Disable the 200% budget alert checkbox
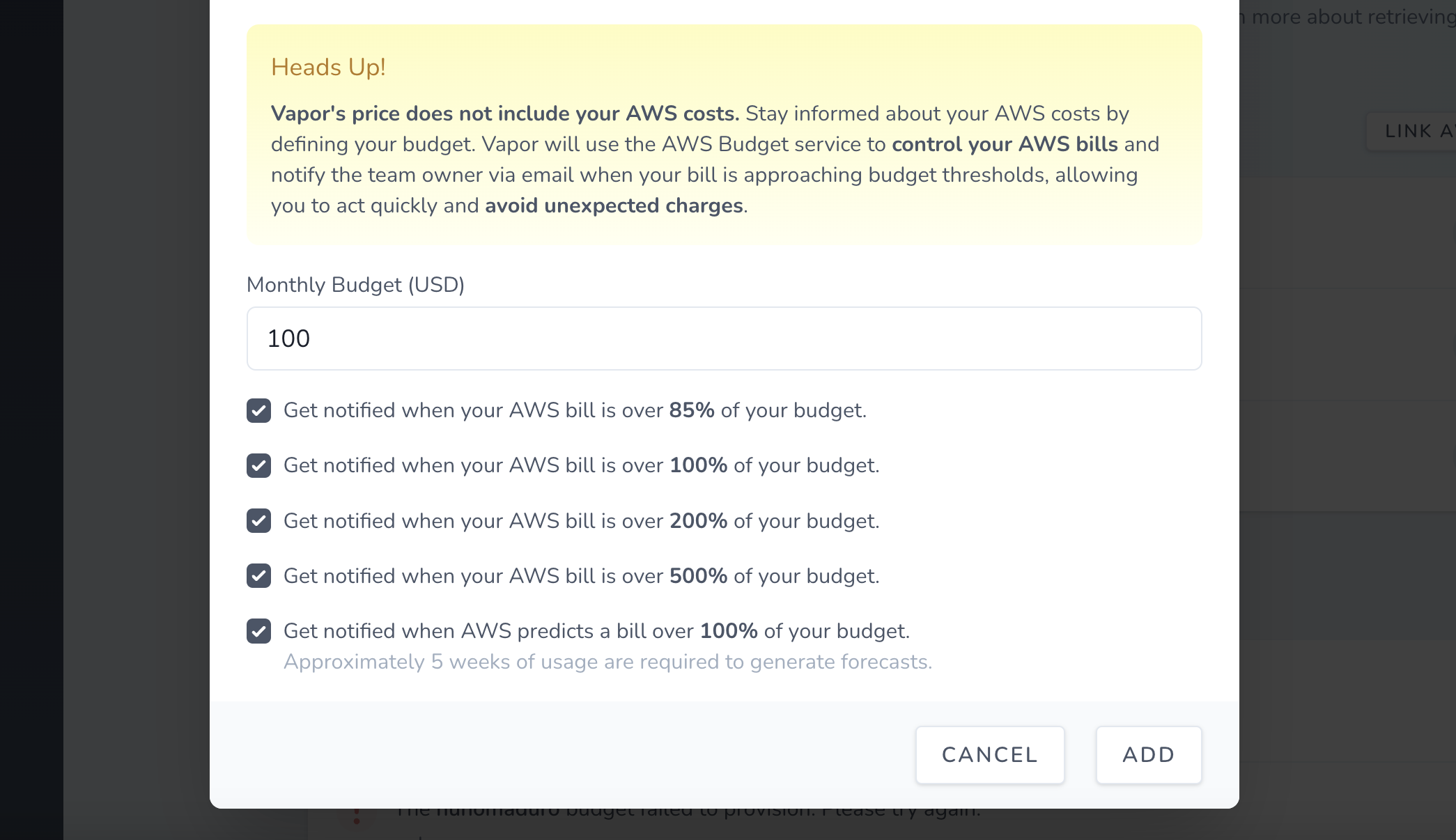 point(258,521)
